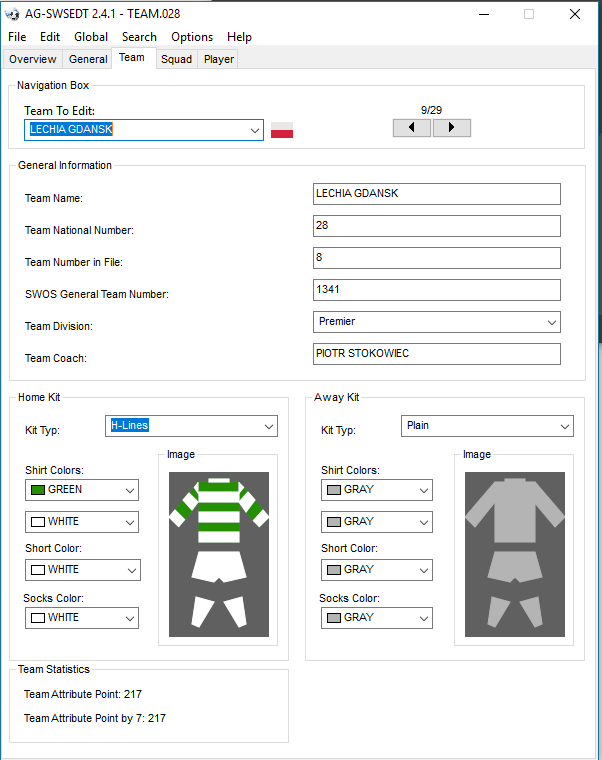This screenshot has height=760, width=602.
Task: Switch to the Squad tab
Action: tap(176, 59)
